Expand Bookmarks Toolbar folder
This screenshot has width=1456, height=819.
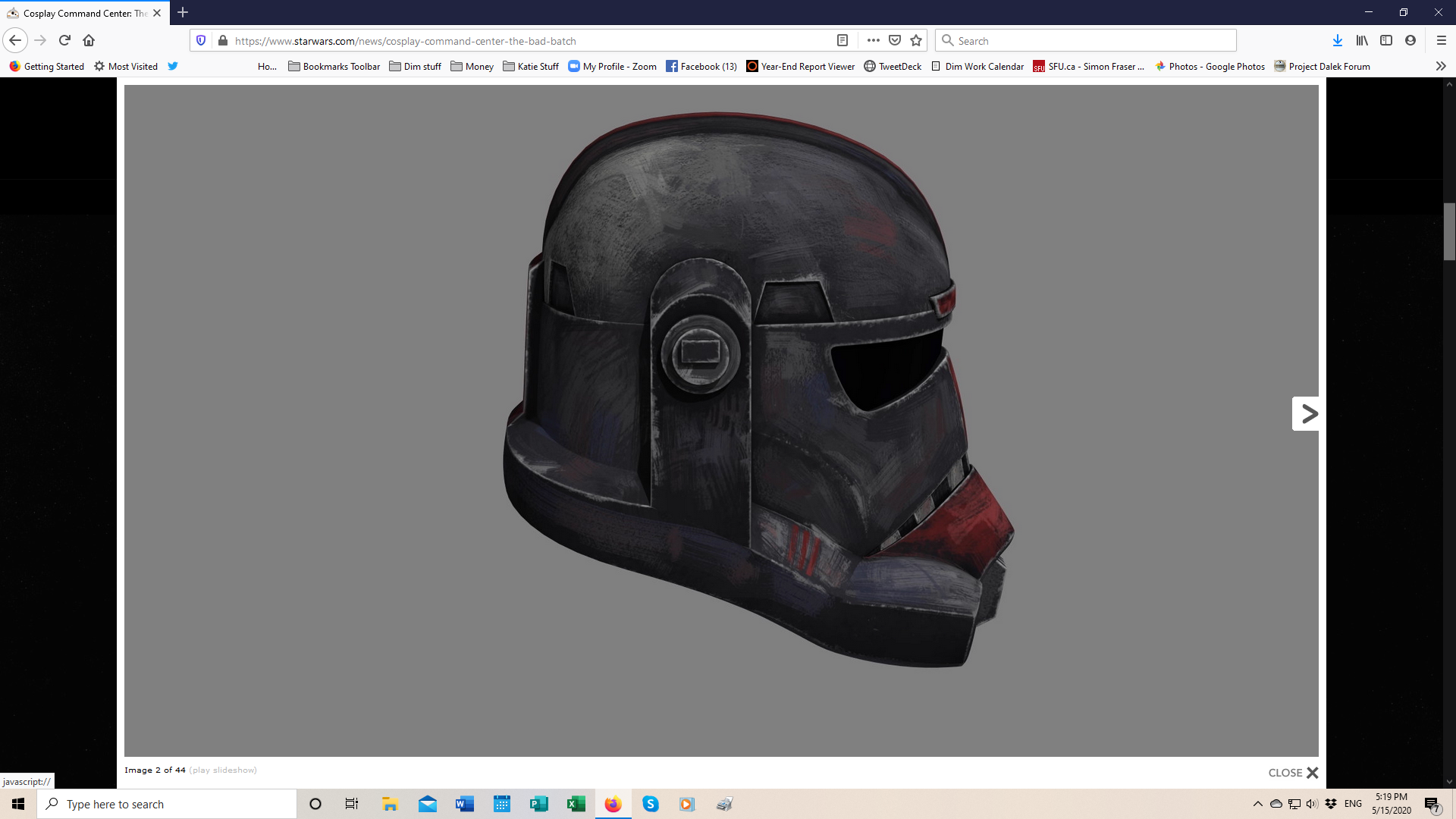pyautogui.click(x=334, y=66)
